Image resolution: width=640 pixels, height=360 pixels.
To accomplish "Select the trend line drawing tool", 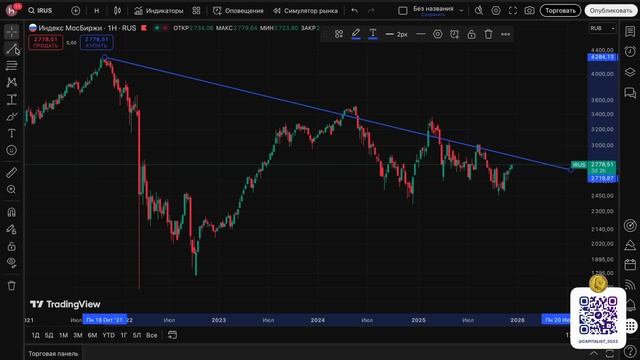I will 11,49.
